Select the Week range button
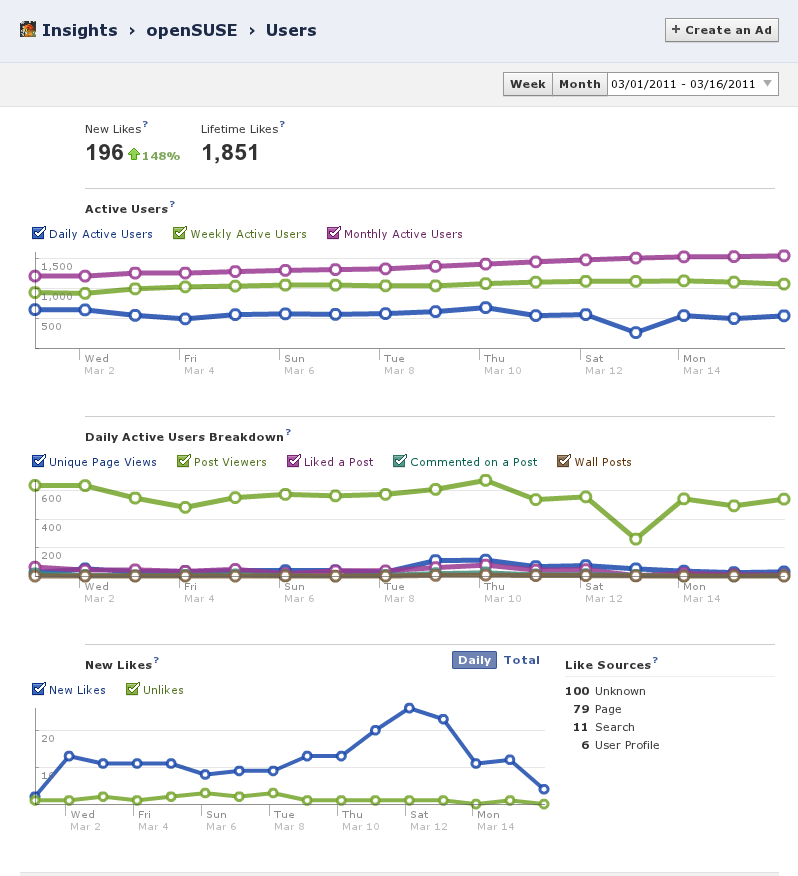The width and height of the screenshot is (798, 876). coord(528,84)
